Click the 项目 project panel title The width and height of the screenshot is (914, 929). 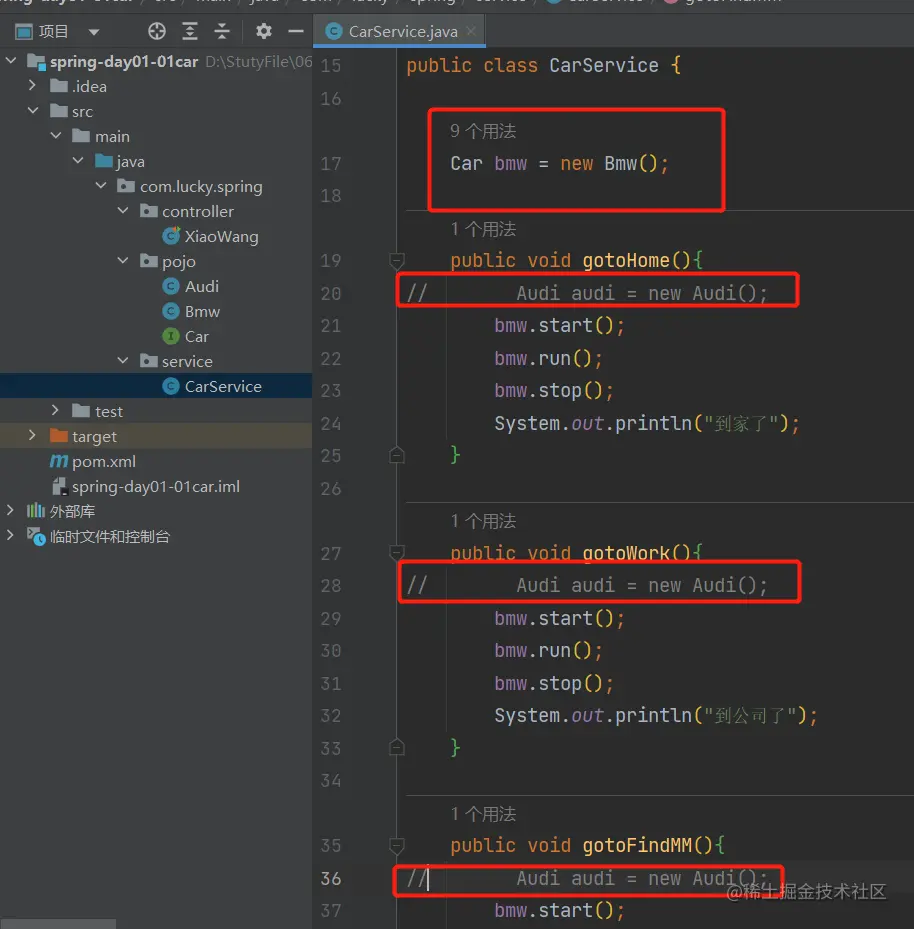[53, 31]
